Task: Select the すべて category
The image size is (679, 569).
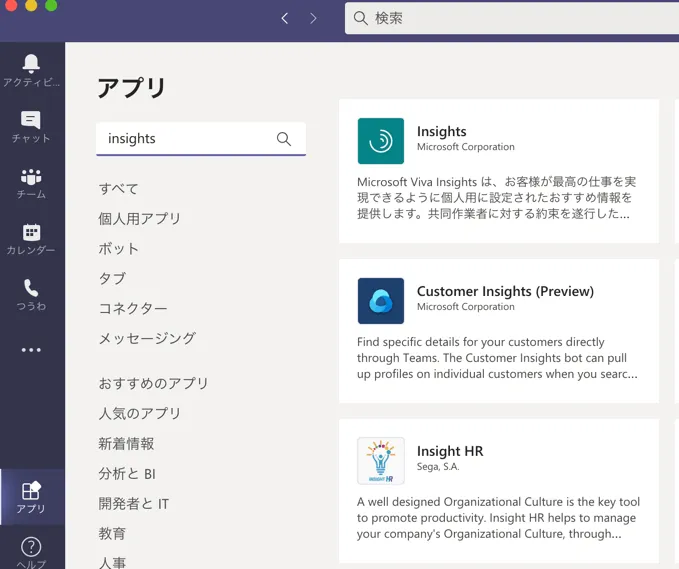Action: click(x=118, y=189)
